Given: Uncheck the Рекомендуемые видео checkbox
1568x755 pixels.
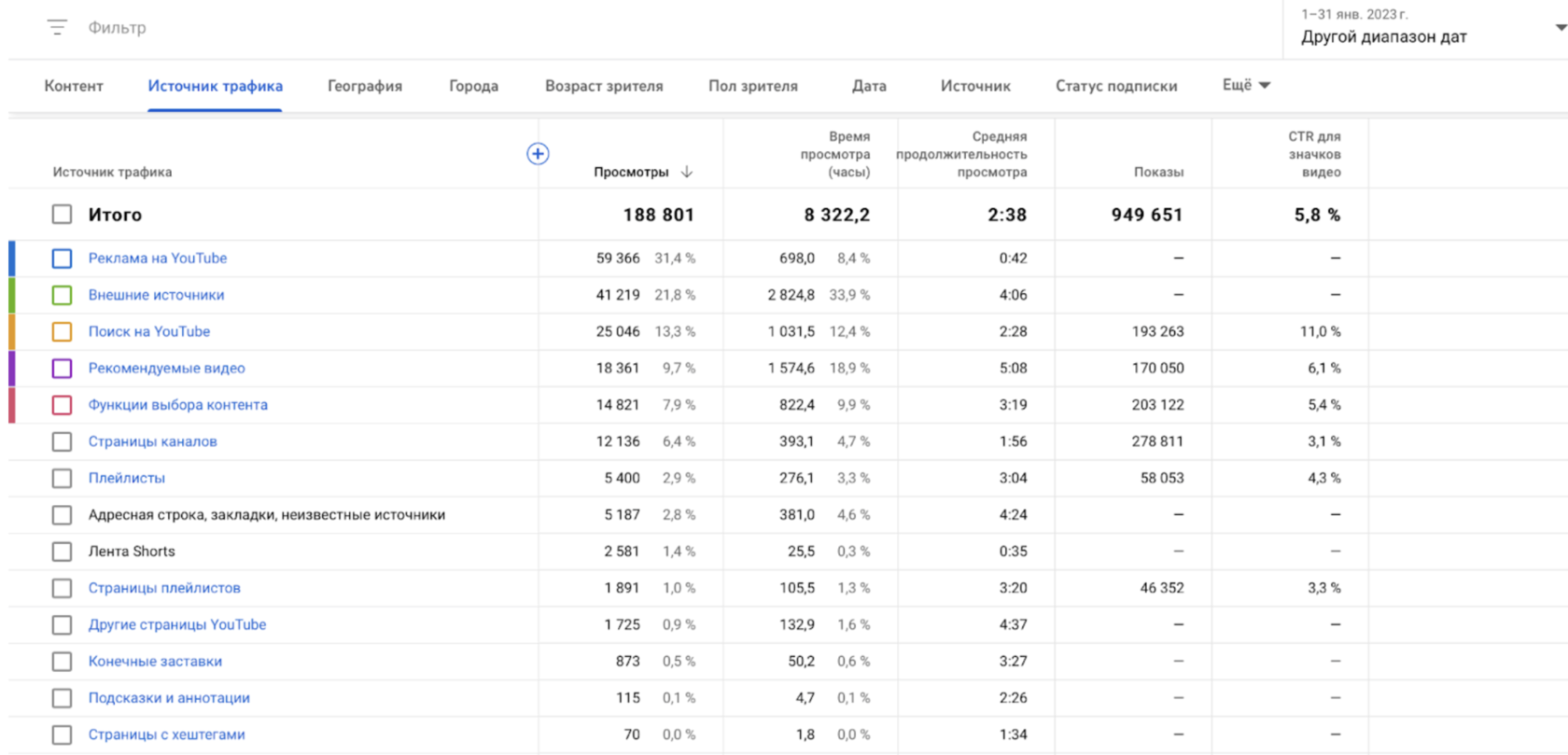Looking at the screenshot, I should click(x=62, y=369).
